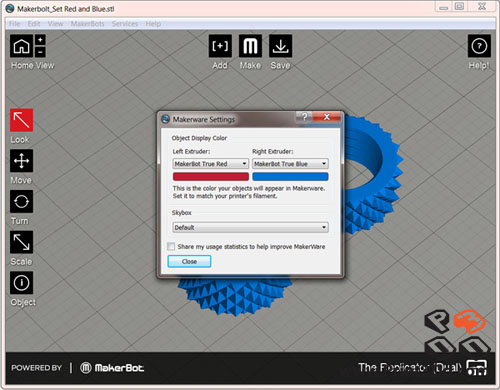Minimize the MakerWare main window
500x390 pixels.
(x=443, y=7)
